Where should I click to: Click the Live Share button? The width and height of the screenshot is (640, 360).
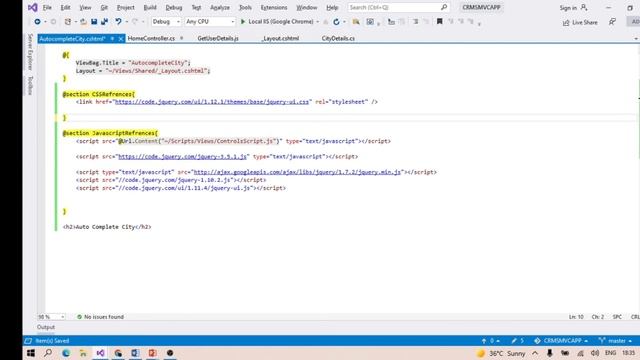(x=580, y=22)
